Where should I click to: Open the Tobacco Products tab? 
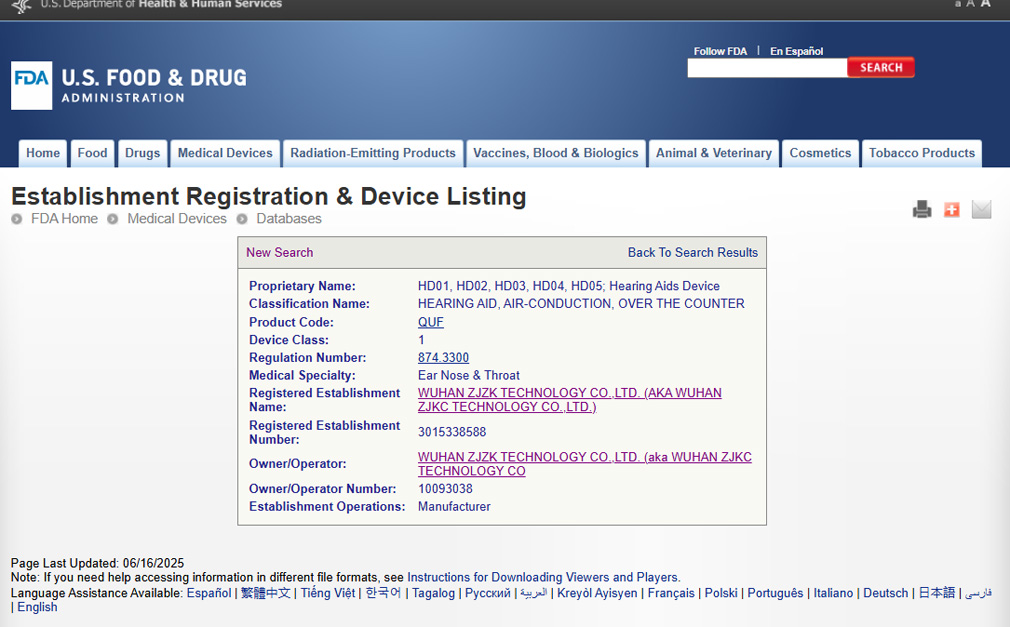[921, 153]
